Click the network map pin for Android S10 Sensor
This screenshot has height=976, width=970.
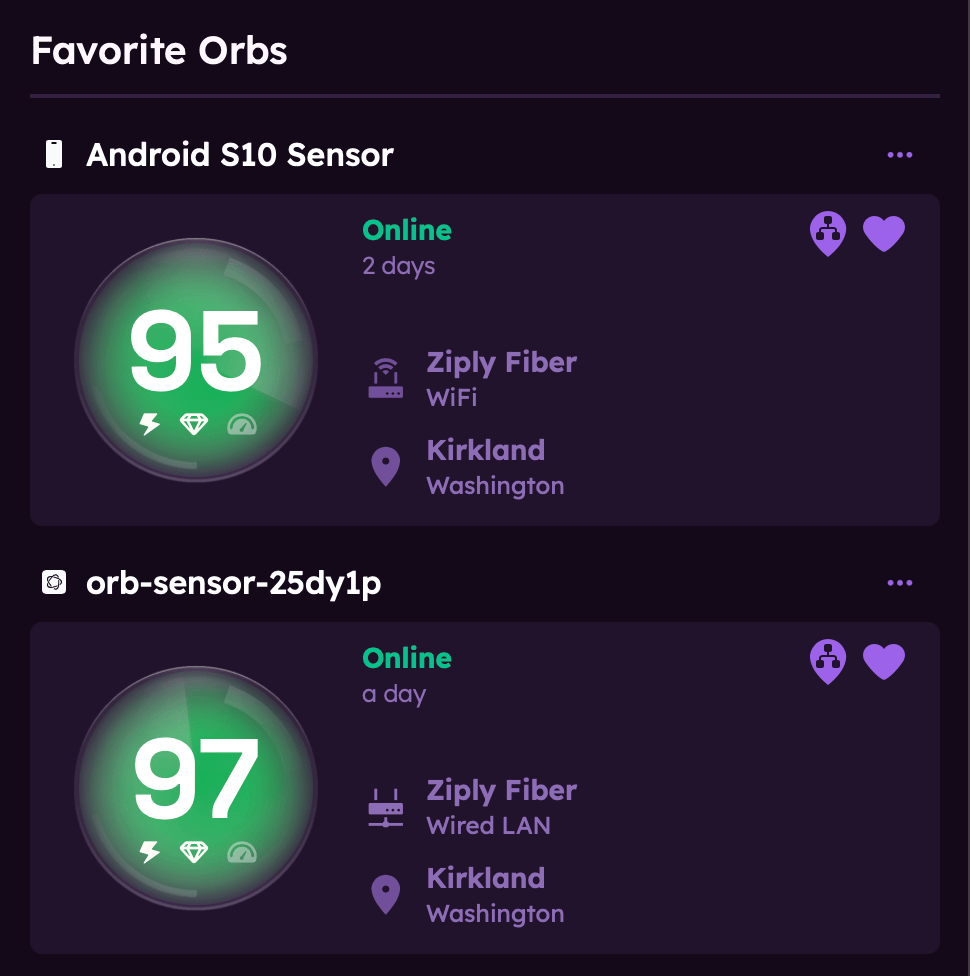tap(827, 234)
